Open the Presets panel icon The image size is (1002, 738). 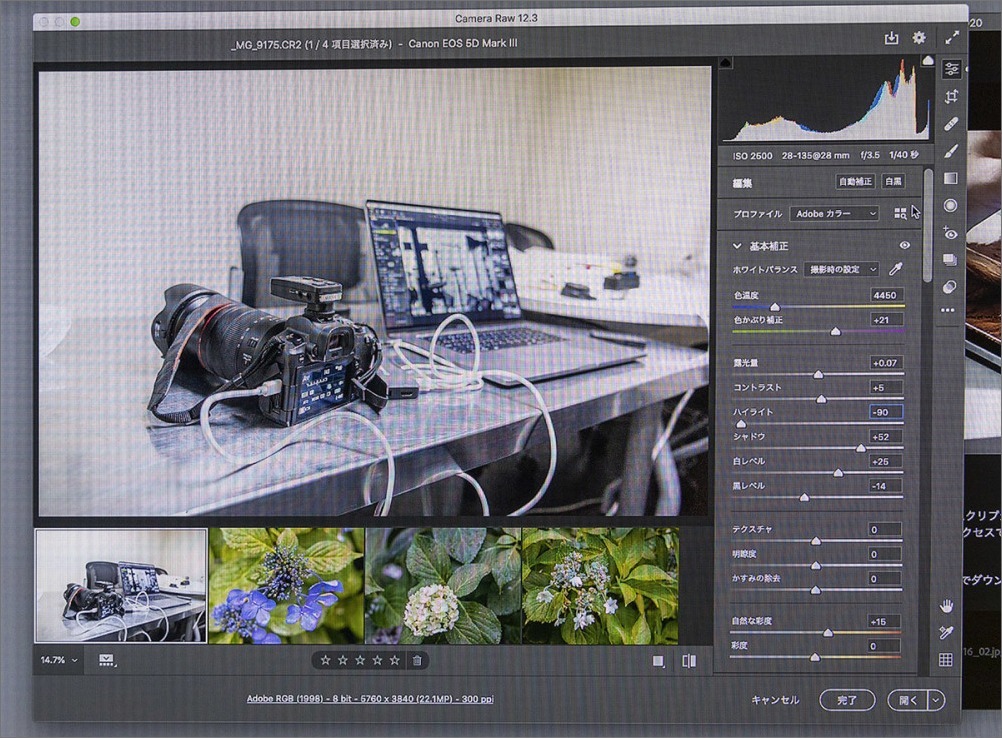tap(950, 287)
